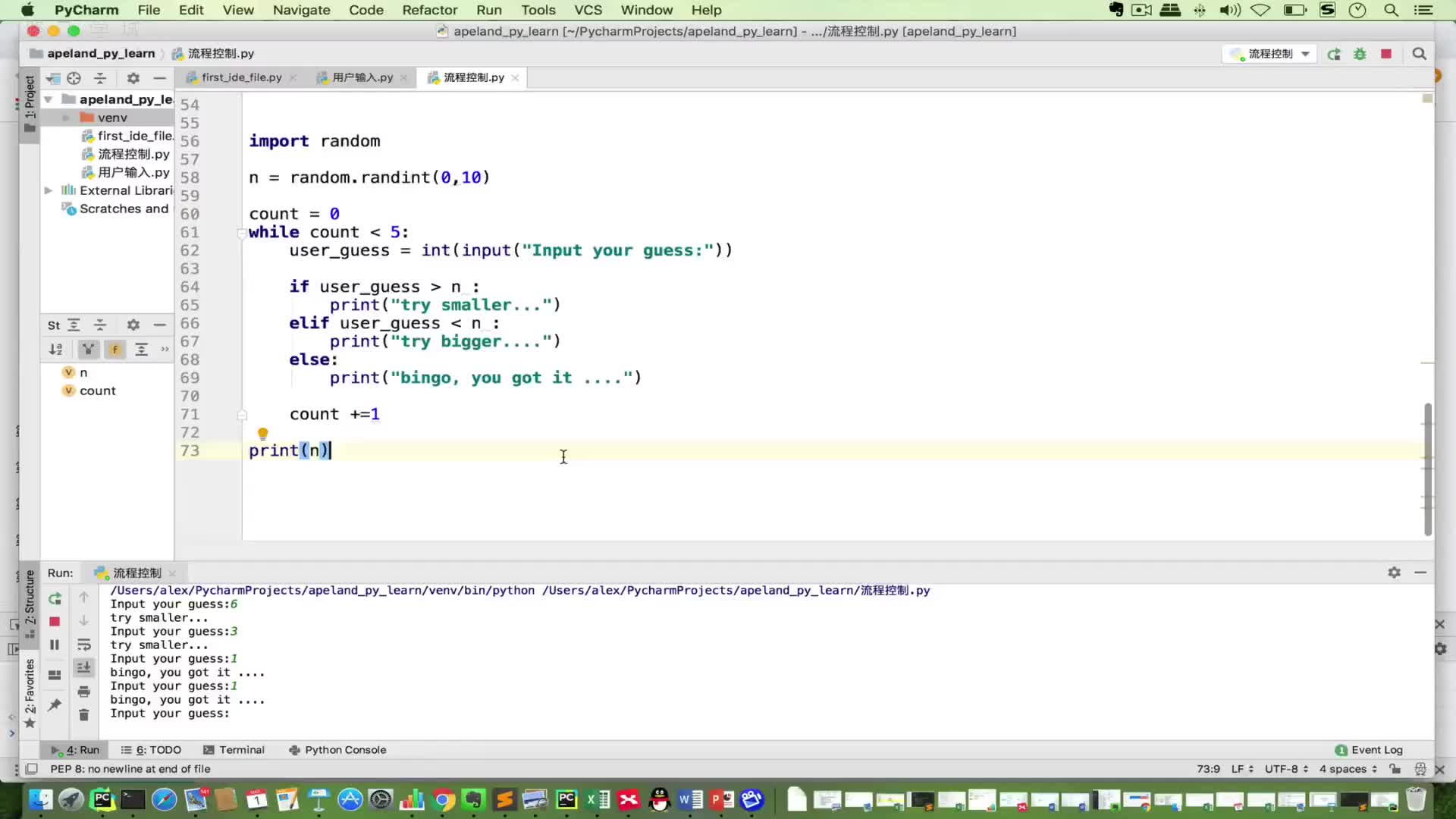Stop process in Run panel
Viewport: 1456px width, 819px height.
pyautogui.click(x=55, y=622)
